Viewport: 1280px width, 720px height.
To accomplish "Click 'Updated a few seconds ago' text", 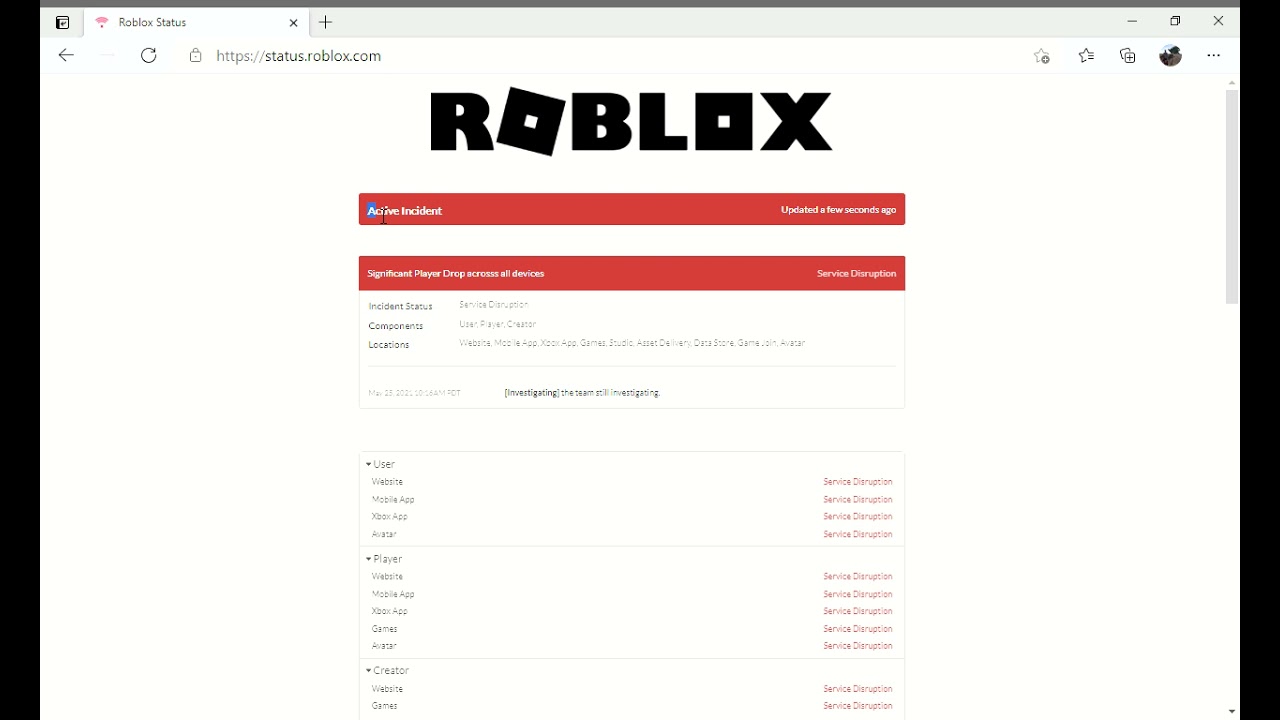I will 838,210.
